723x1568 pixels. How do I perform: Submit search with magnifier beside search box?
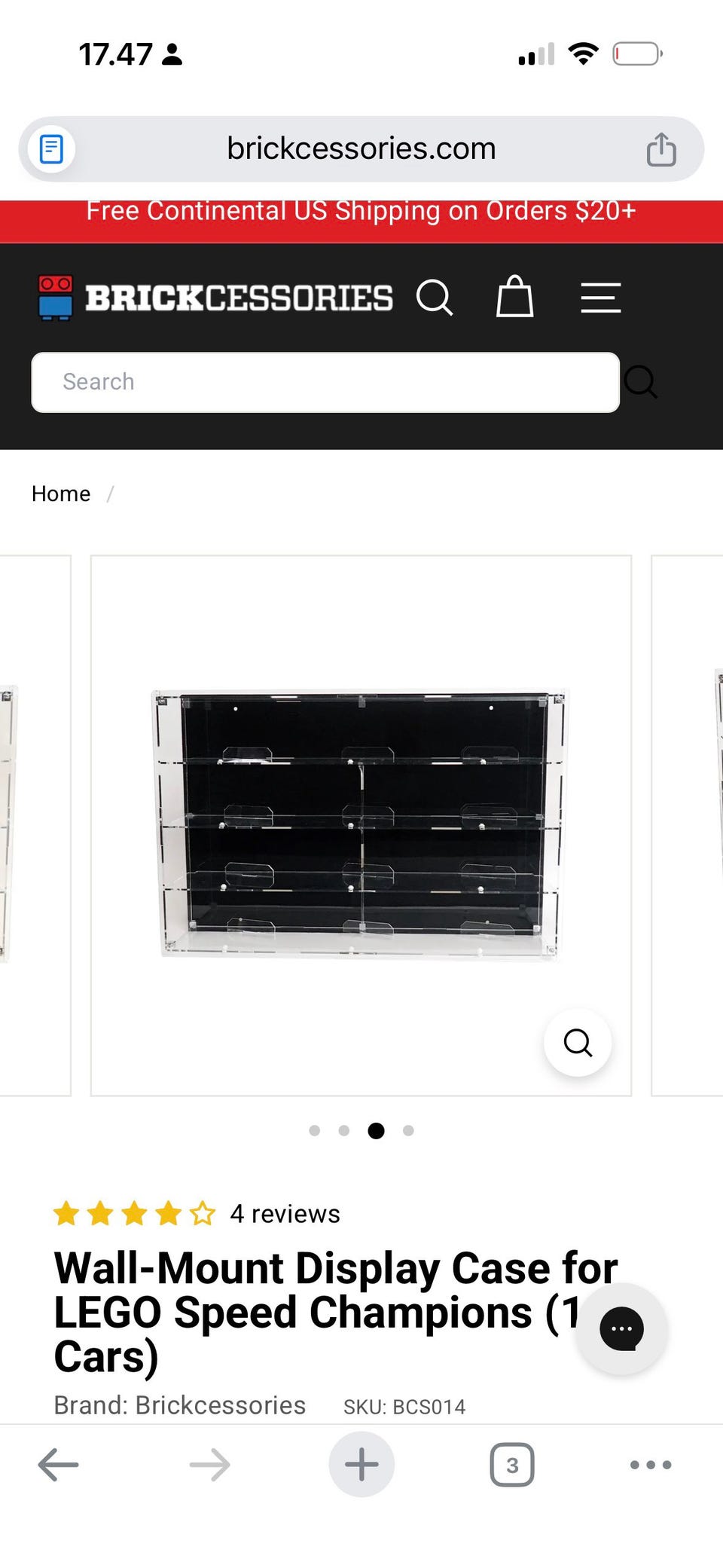[640, 382]
